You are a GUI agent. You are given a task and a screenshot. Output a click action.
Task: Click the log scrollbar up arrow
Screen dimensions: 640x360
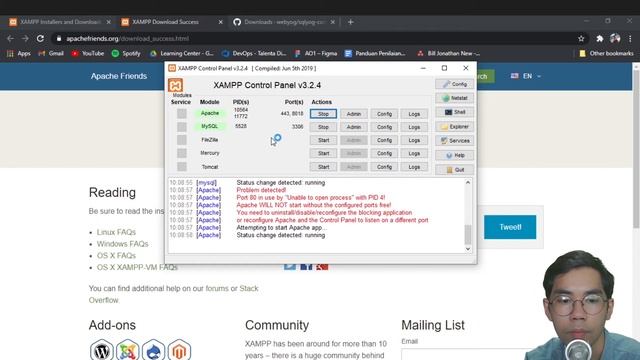(x=468, y=182)
